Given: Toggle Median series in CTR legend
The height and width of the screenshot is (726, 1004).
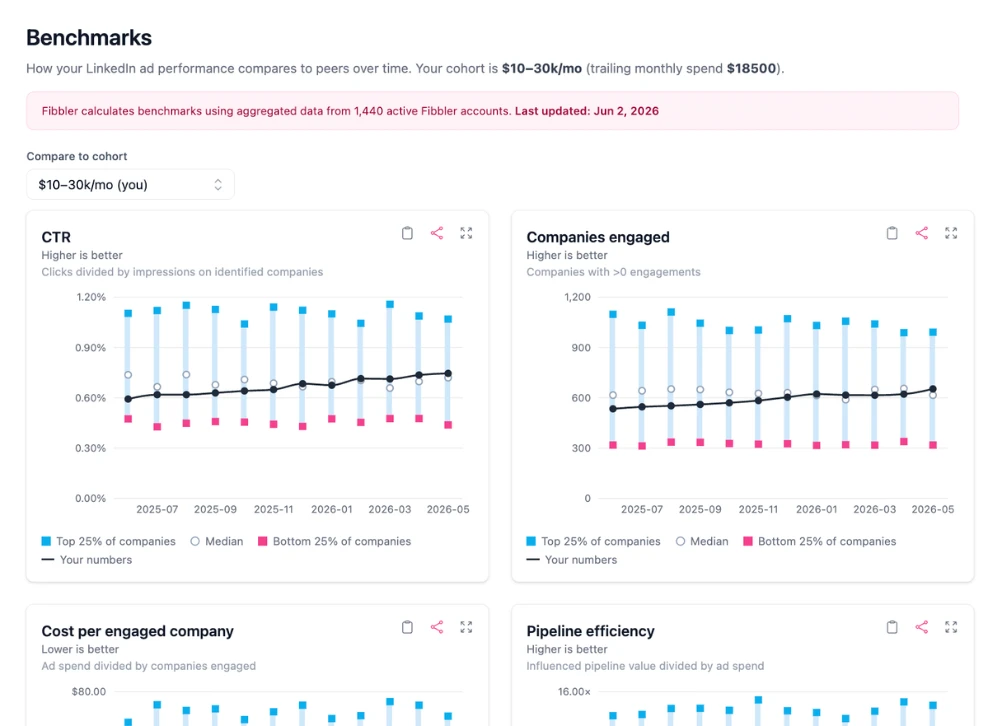Looking at the screenshot, I should point(217,541).
